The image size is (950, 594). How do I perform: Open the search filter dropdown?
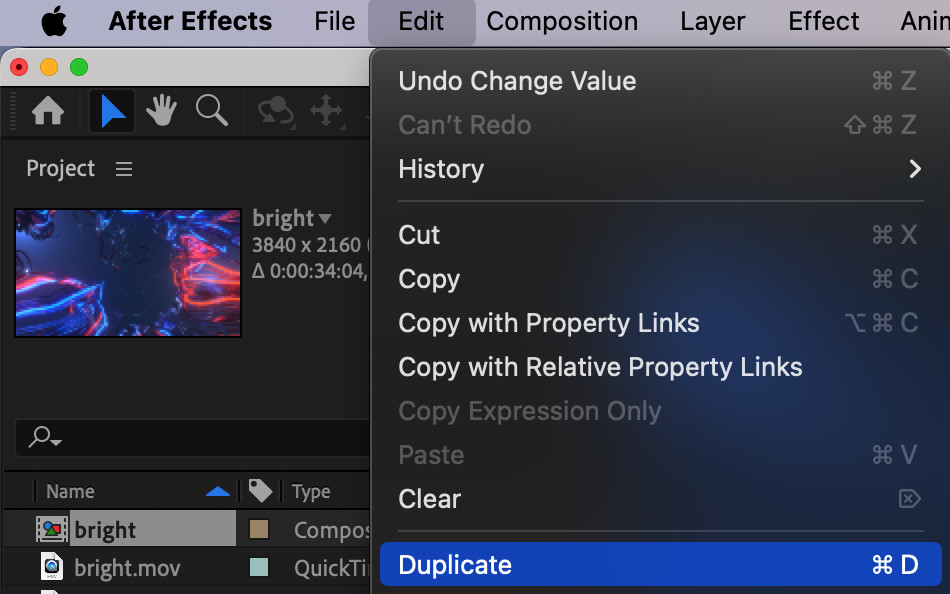(x=45, y=437)
